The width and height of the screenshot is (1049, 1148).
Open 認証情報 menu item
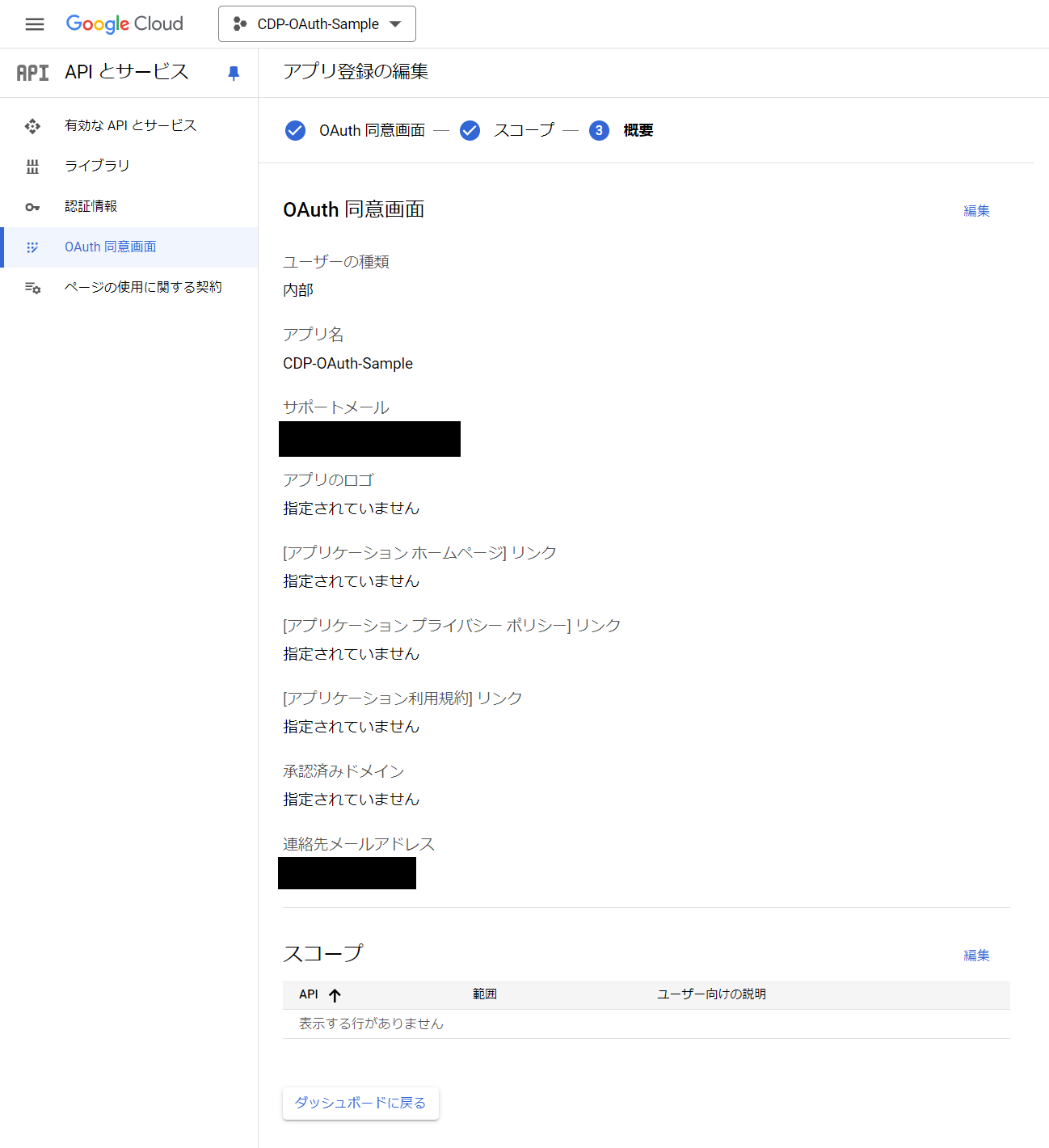129,207
